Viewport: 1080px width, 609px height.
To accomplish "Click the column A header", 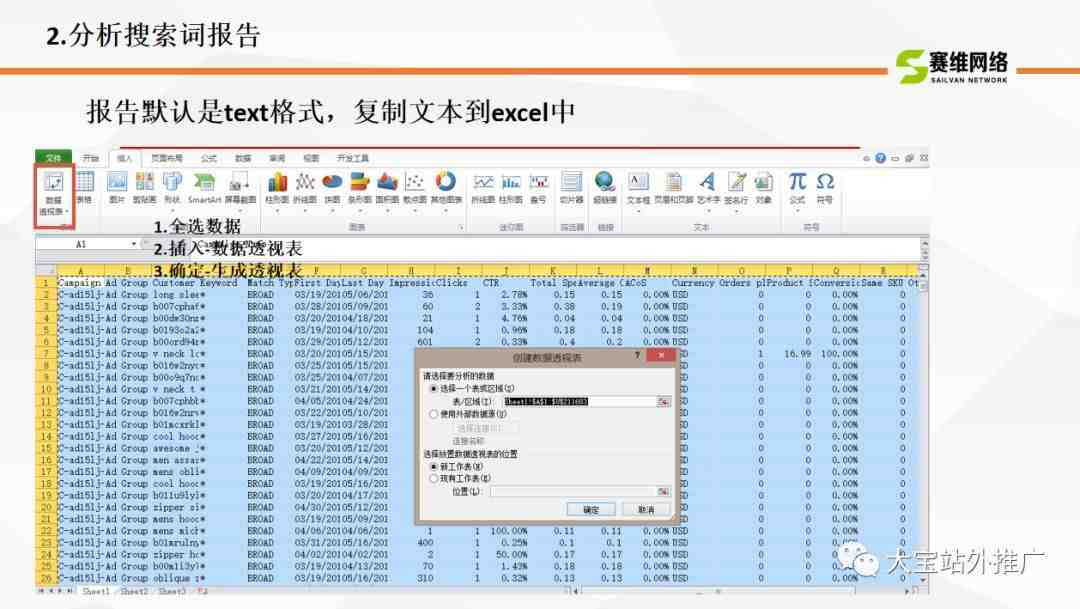I will coord(81,271).
